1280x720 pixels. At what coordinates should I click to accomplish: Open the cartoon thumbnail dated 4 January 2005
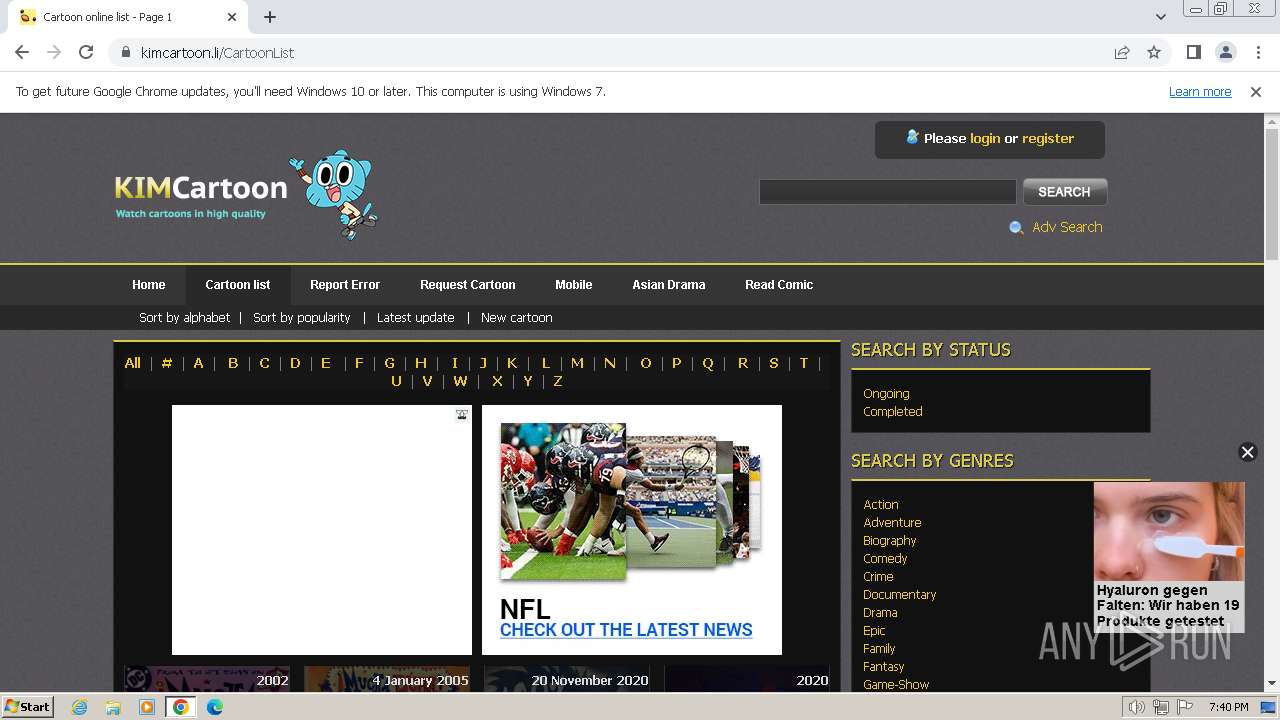[387, 679]
